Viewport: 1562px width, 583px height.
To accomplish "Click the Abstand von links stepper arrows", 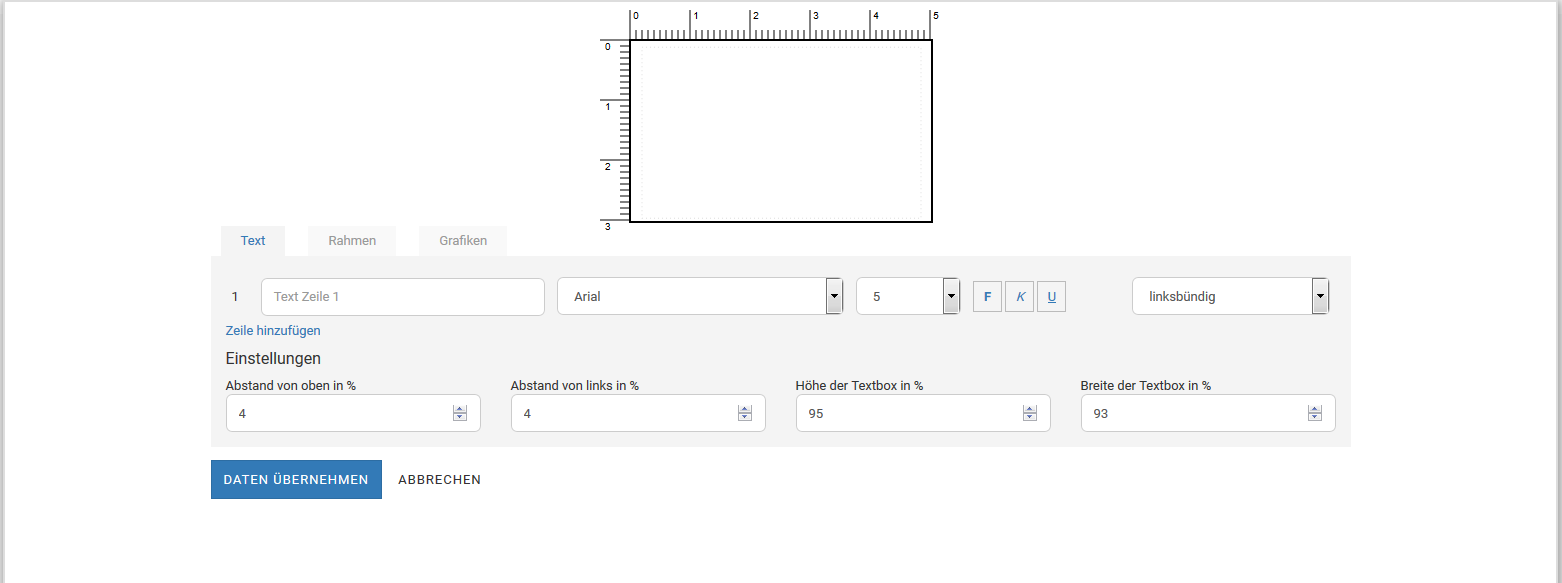I will point(745,413).
